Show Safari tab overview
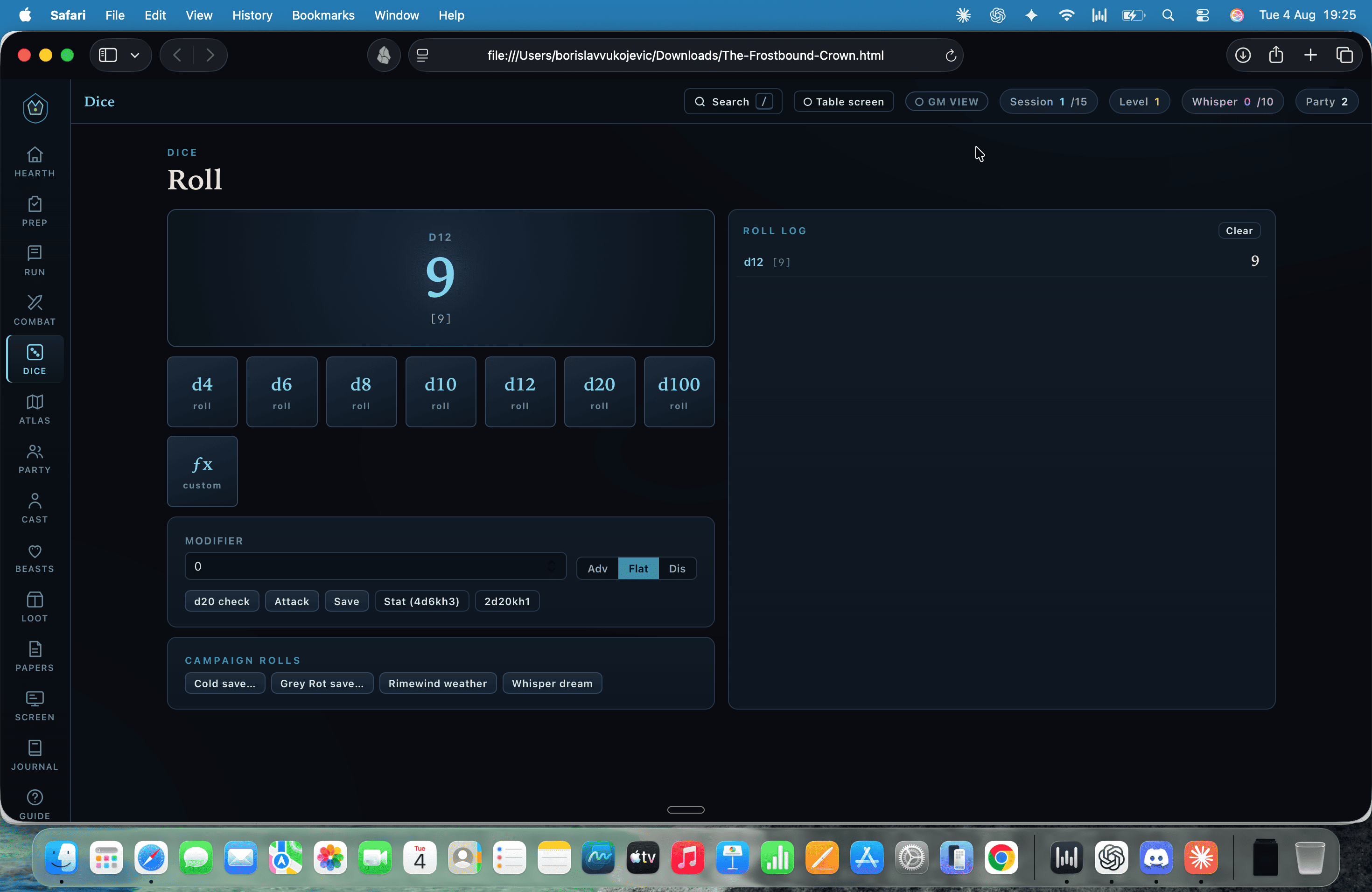This screenshot has height=892, width=1372. pyautogui.click(x=1344, y=56)
